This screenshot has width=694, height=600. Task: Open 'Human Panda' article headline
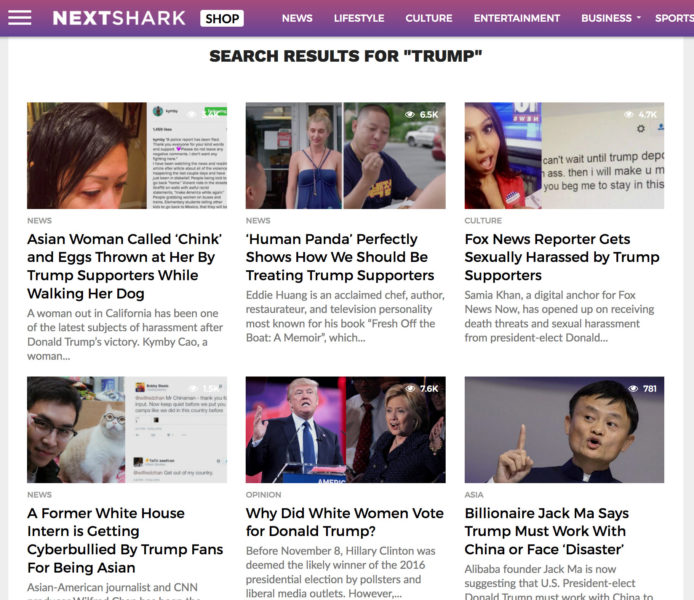[340, 257]
